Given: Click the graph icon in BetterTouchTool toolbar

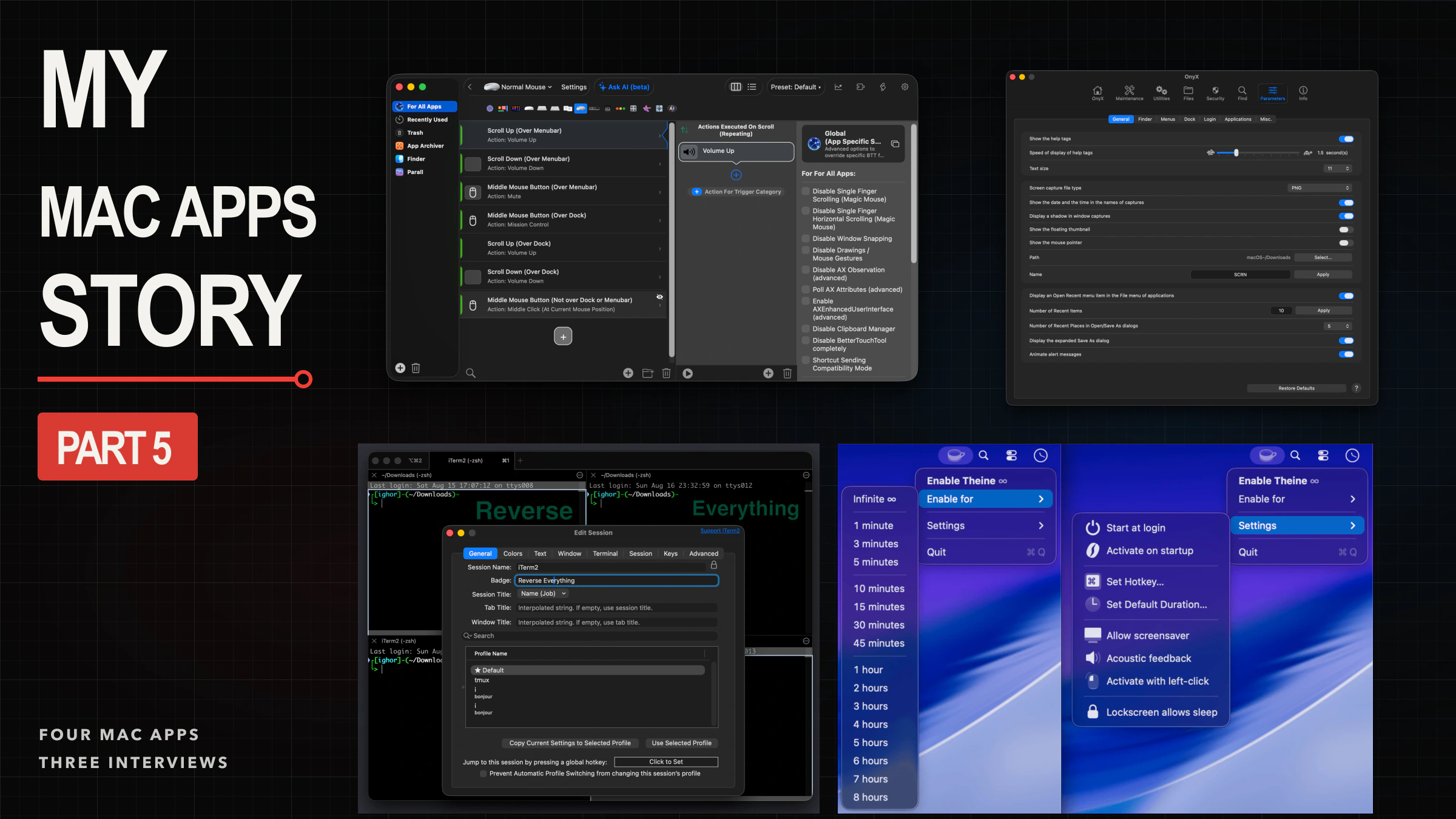Looking at the screenshot, I should pyautogui.click(x=838, y=87).
